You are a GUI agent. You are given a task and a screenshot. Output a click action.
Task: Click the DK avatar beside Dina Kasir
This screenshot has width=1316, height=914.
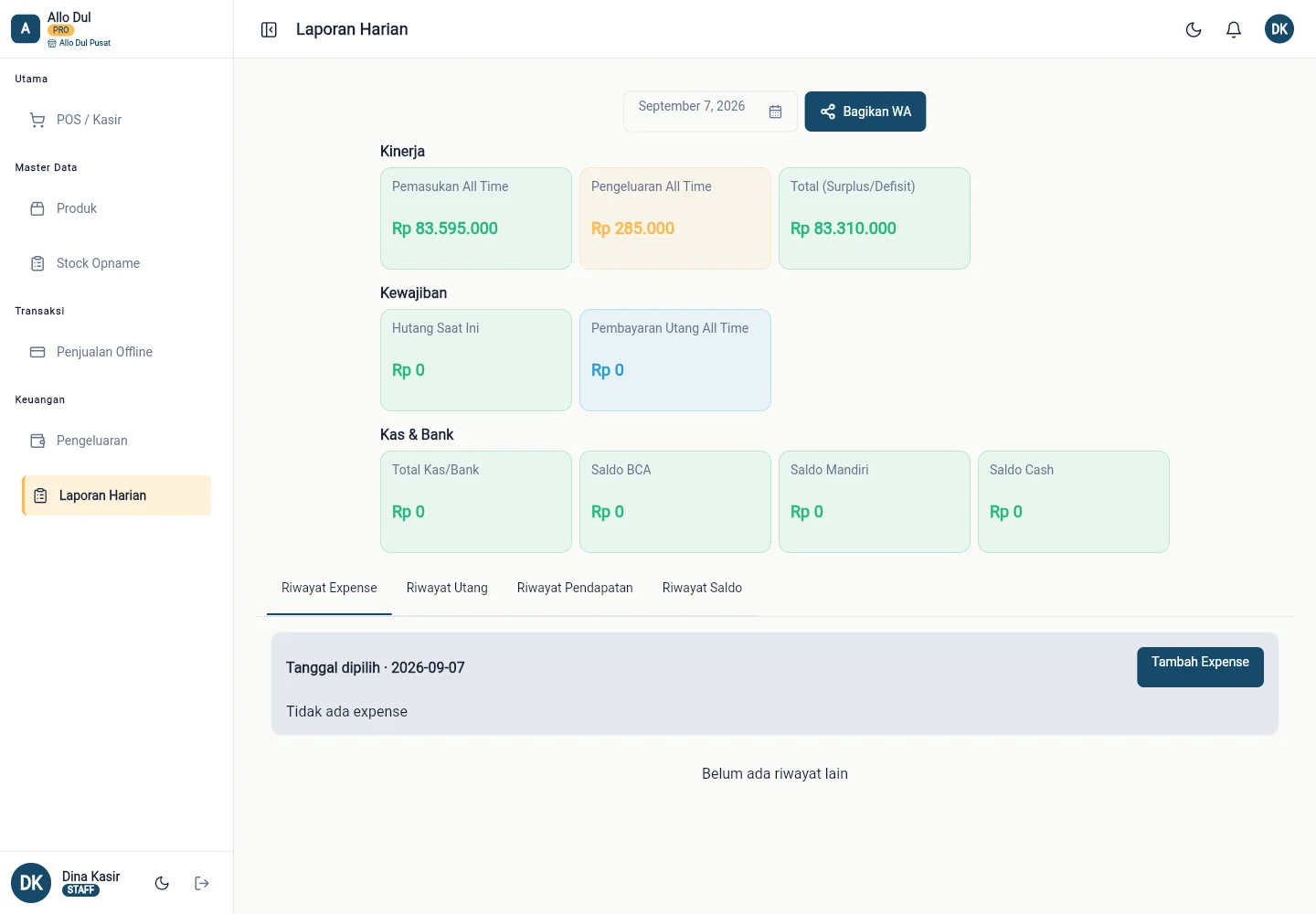(x=31, y=883)
